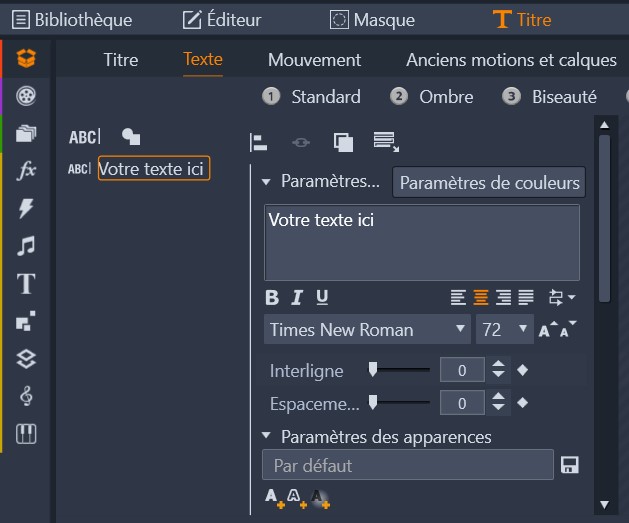Toggle bold text formatting
Image resolution: width=629 pixels, height=523 pixels.
272,297
